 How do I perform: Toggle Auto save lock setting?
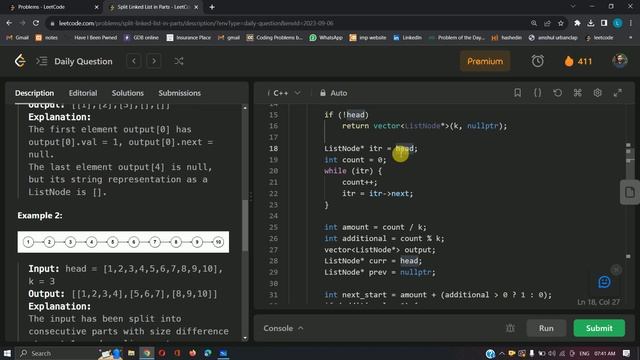[333, 93]
